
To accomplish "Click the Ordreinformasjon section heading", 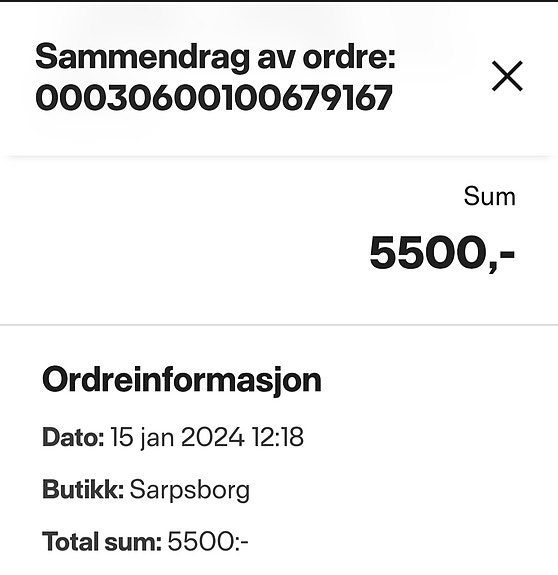I will 182,381.
